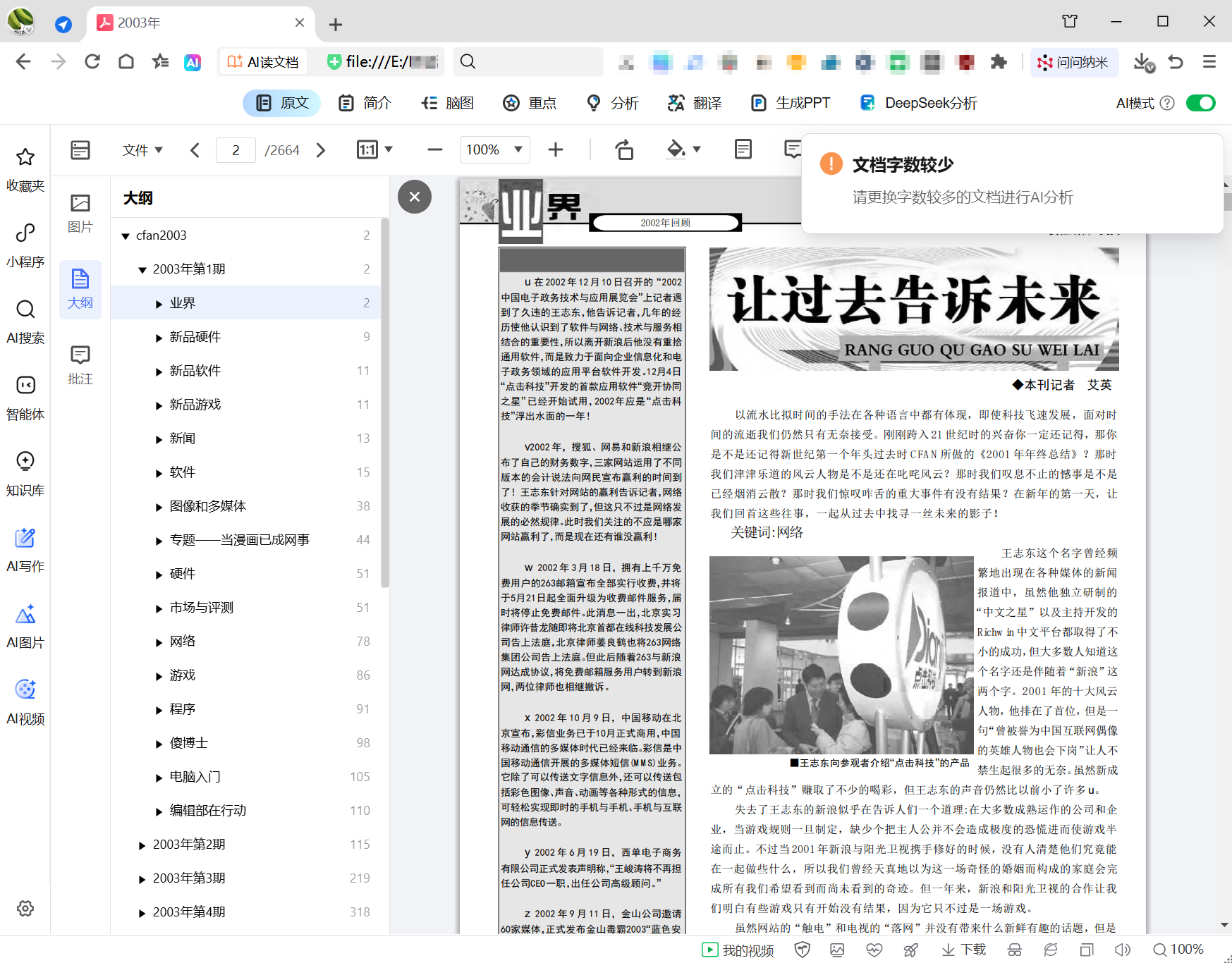Expand the 新闻 outline section
The width and height of the screenshot is (1232, 963).
coord(158,438)
